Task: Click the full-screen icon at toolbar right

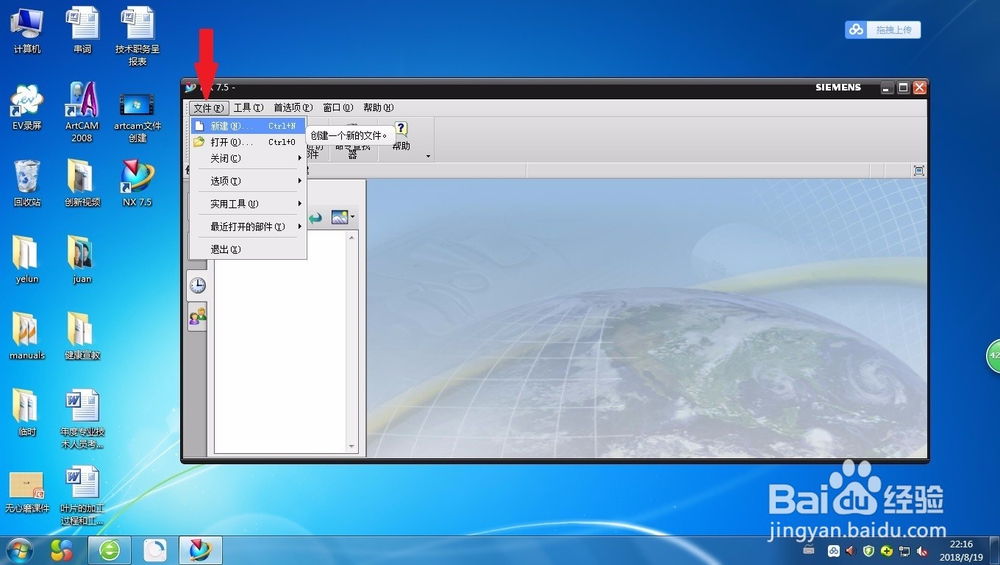Action: coord(918,170)
